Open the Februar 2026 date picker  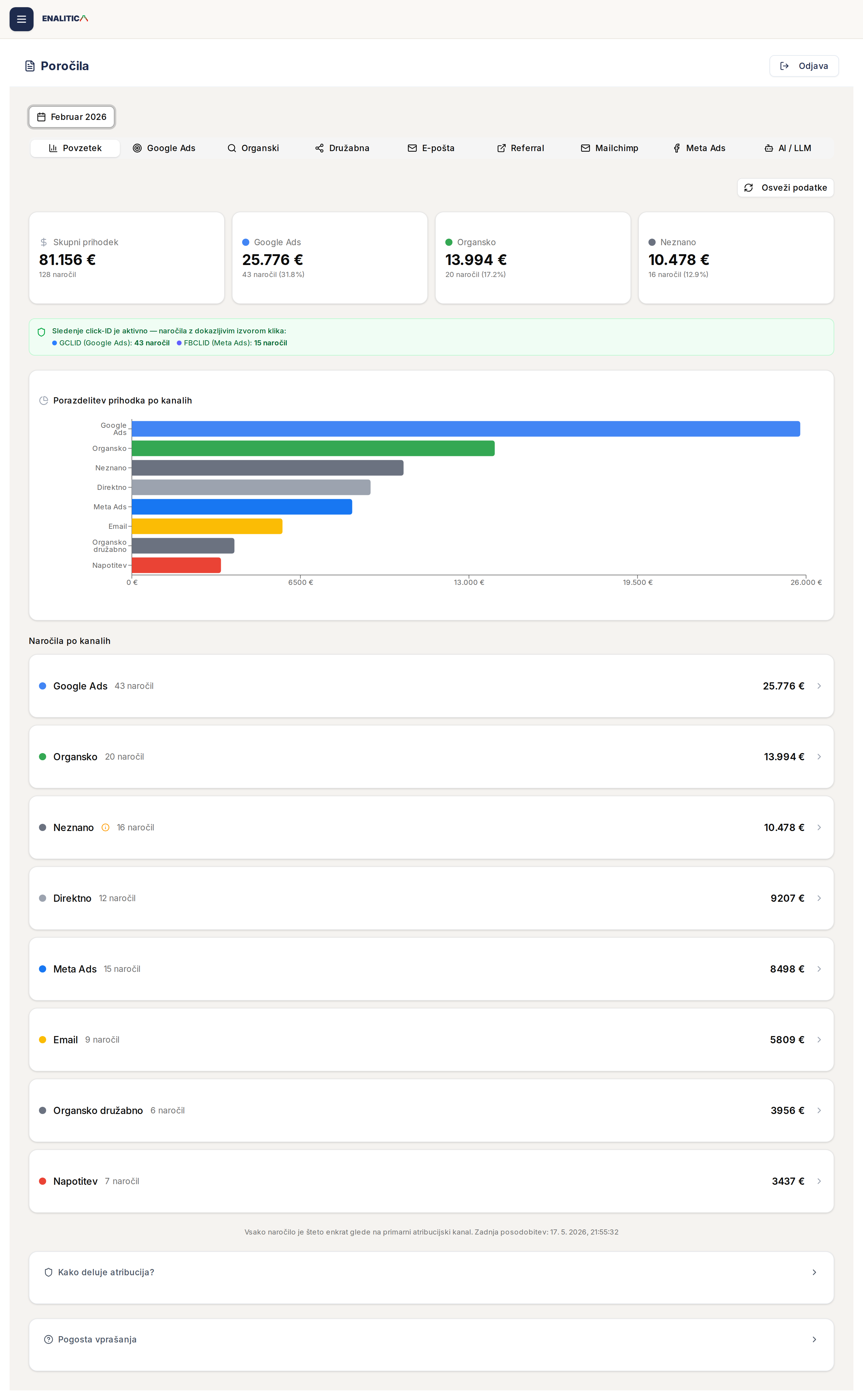click(x=72, y=117)
